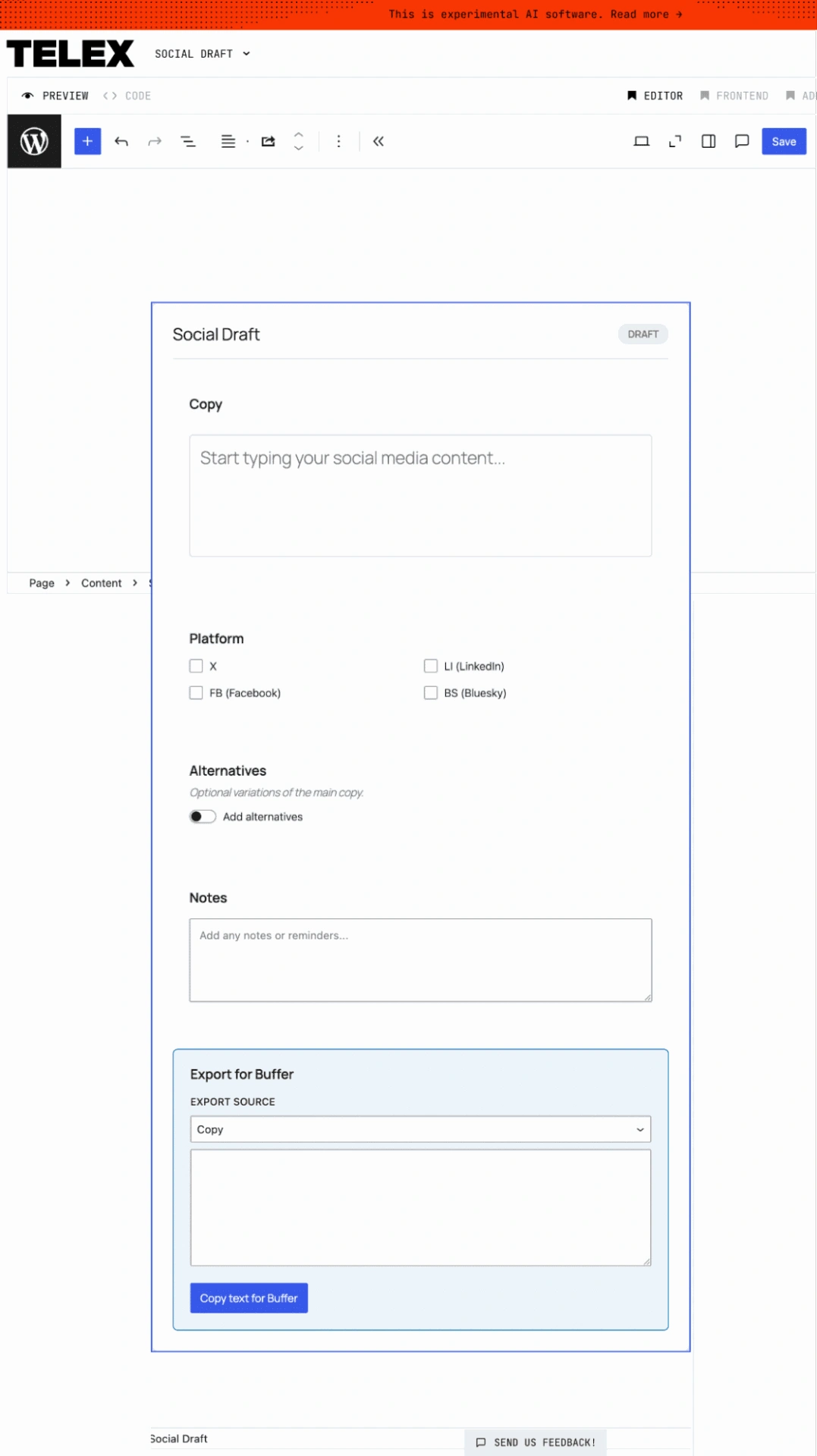Open the device preview laptop icon

point(641,141)
